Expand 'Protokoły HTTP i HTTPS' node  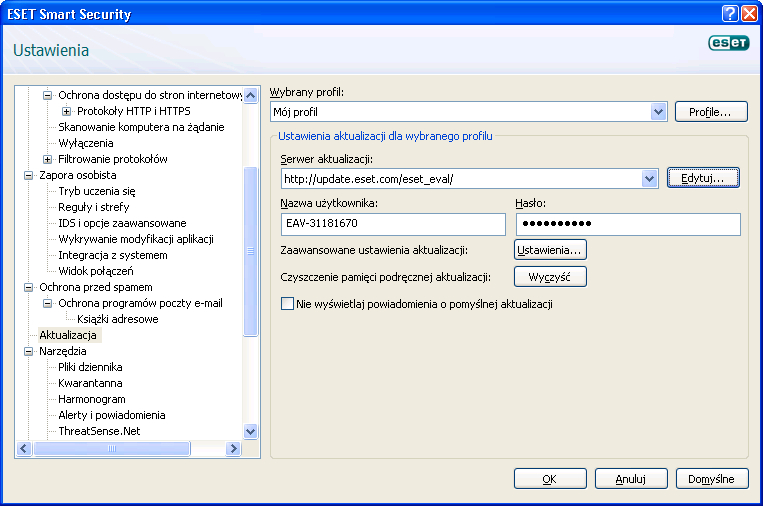tap(66, 111)
